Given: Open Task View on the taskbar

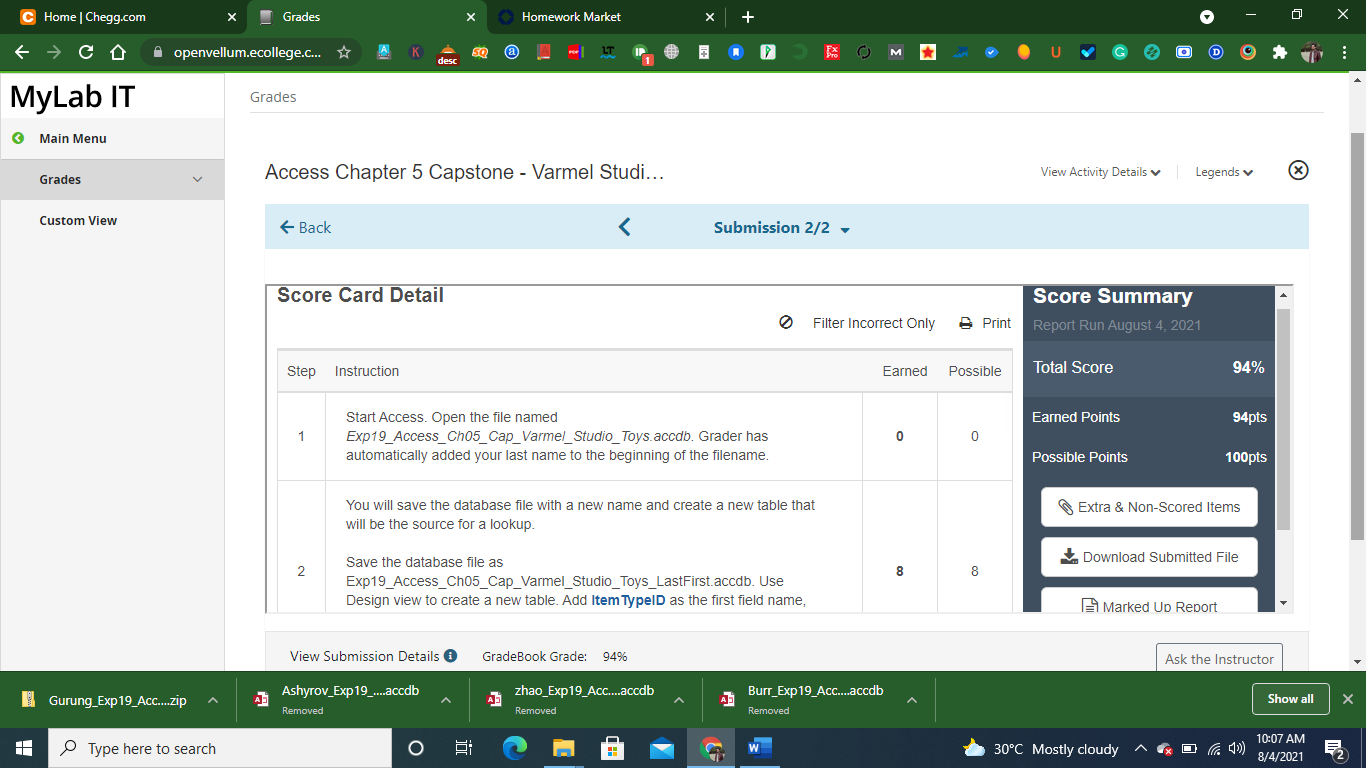Looking at the screenshot, I should 464,748.
